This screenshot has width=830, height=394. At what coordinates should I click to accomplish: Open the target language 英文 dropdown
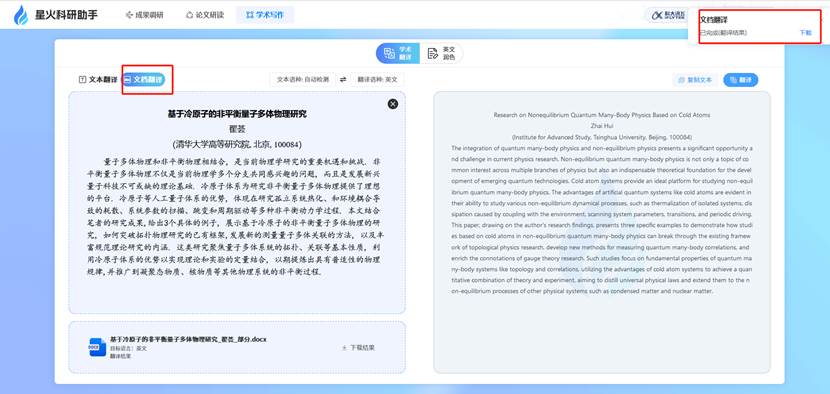(377, 79)
